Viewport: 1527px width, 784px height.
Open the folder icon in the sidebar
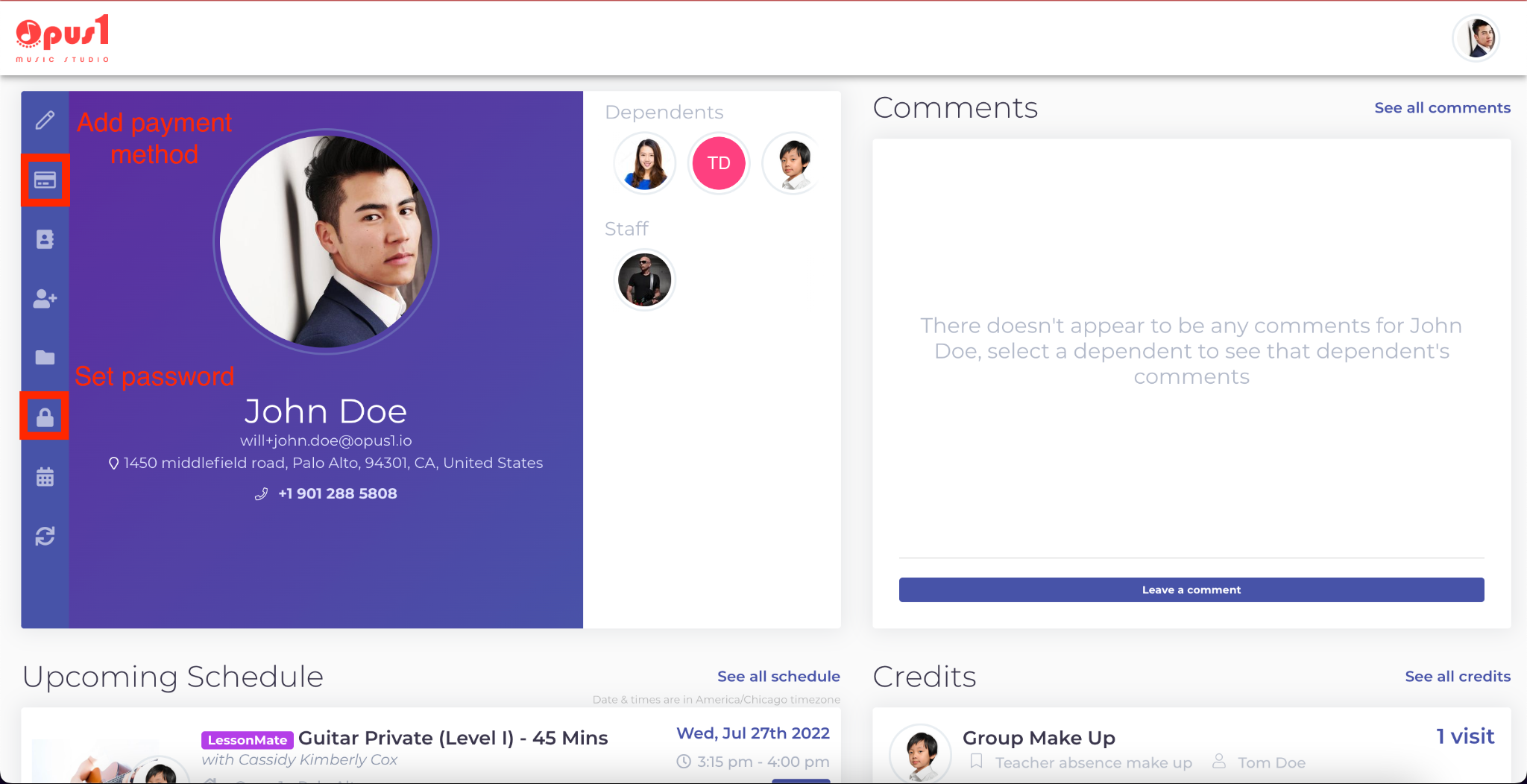pos(45,358)
